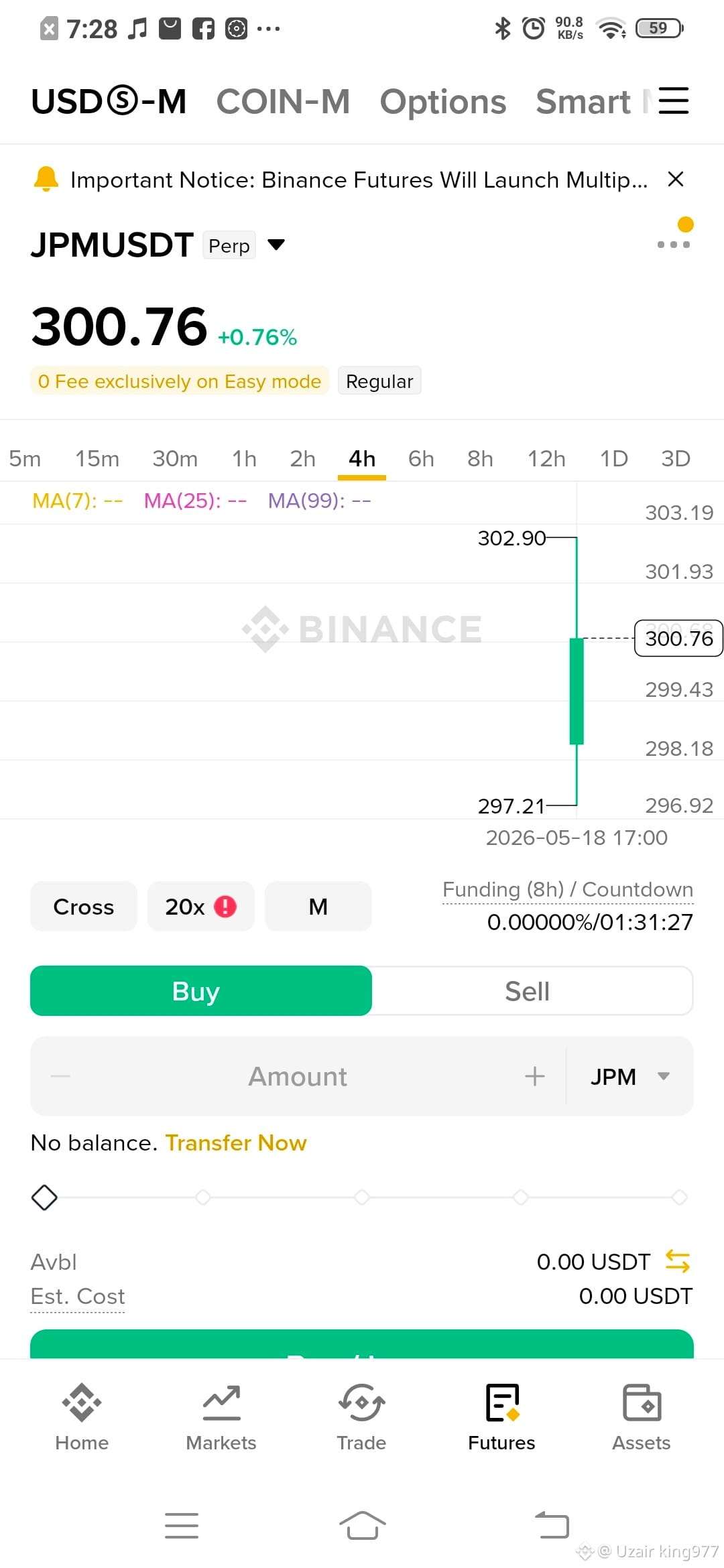Dismiss the Important Notice banner
The height and width of the screenshot is (1568, 724).
click(676, 179)
